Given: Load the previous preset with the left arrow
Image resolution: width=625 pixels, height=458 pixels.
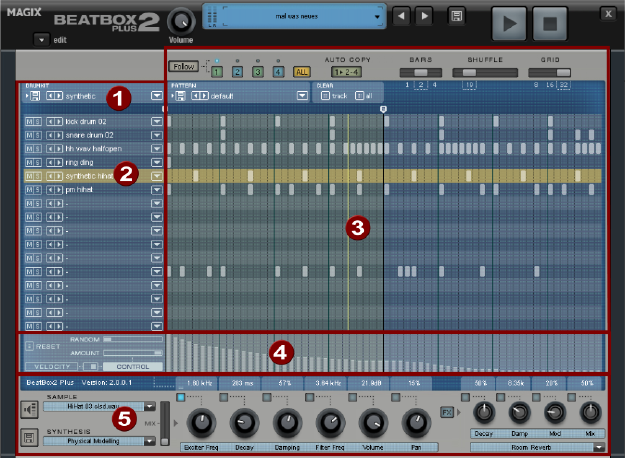Looking at the screenshot, I should [x=401, y=16].
